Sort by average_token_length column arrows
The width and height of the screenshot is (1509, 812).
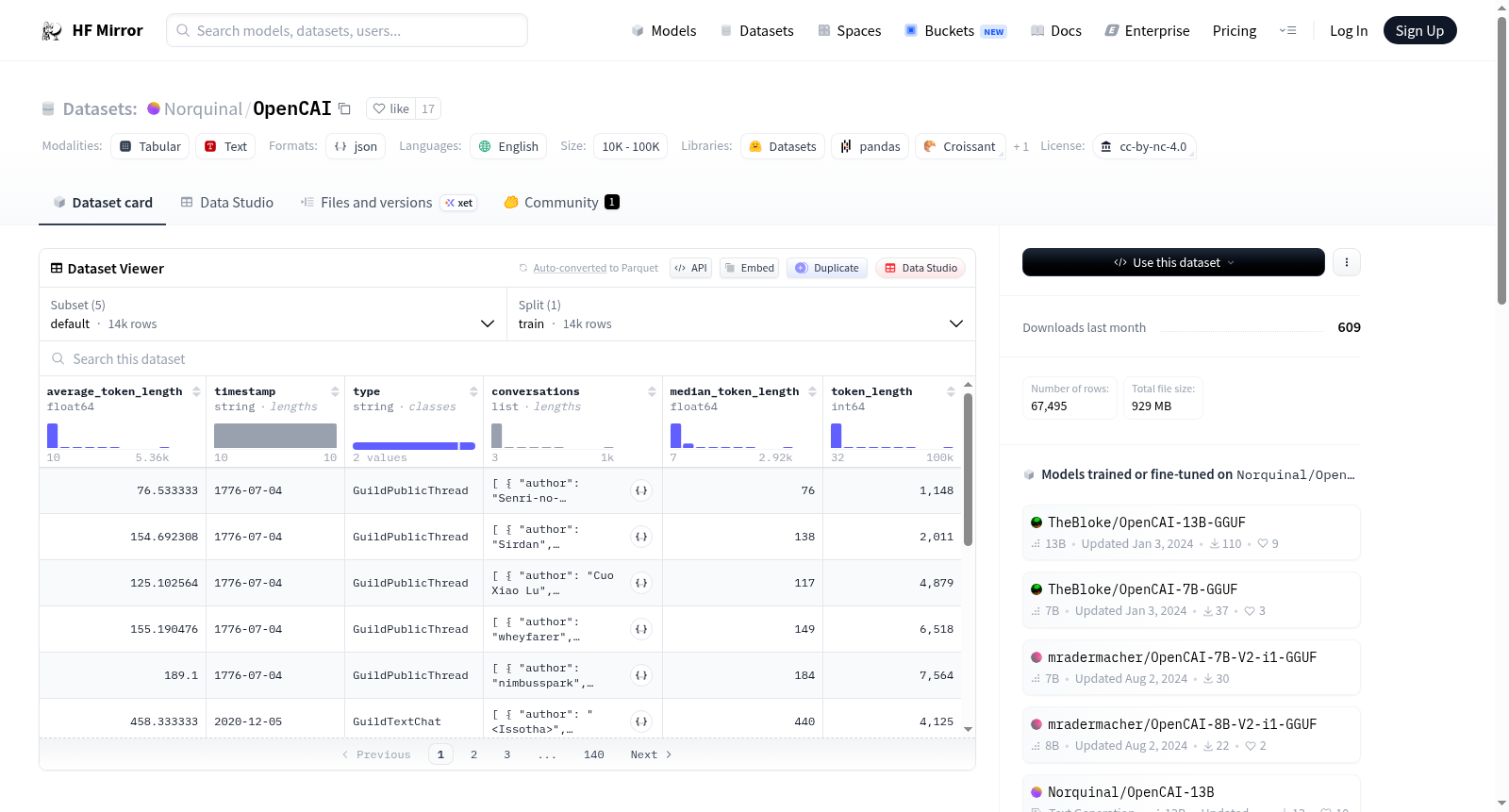(196, 391)
